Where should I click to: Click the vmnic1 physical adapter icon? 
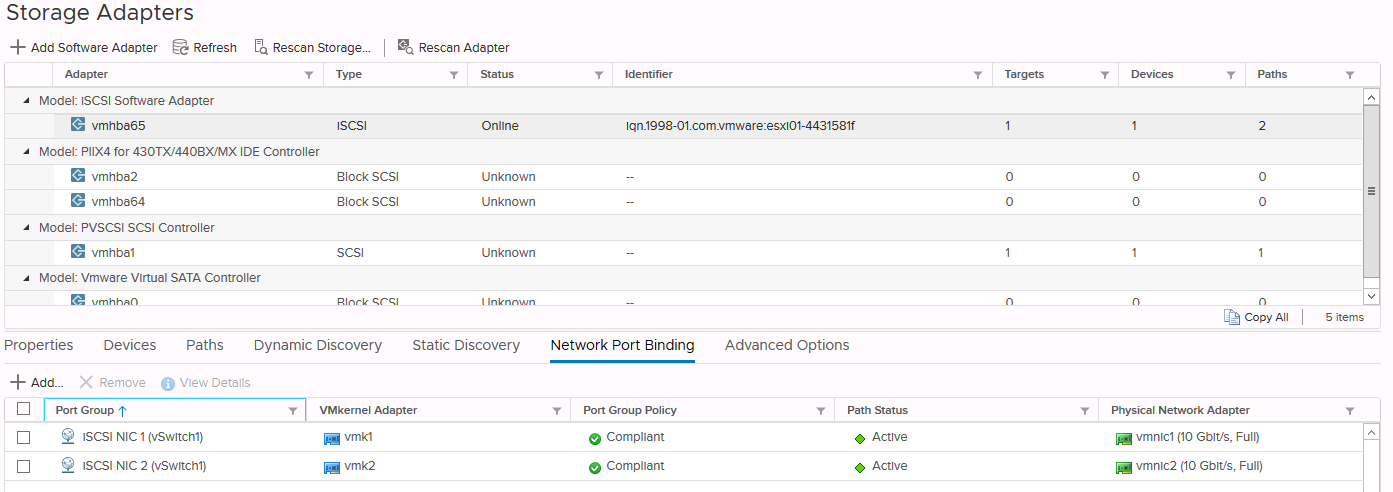point(1124,438)
